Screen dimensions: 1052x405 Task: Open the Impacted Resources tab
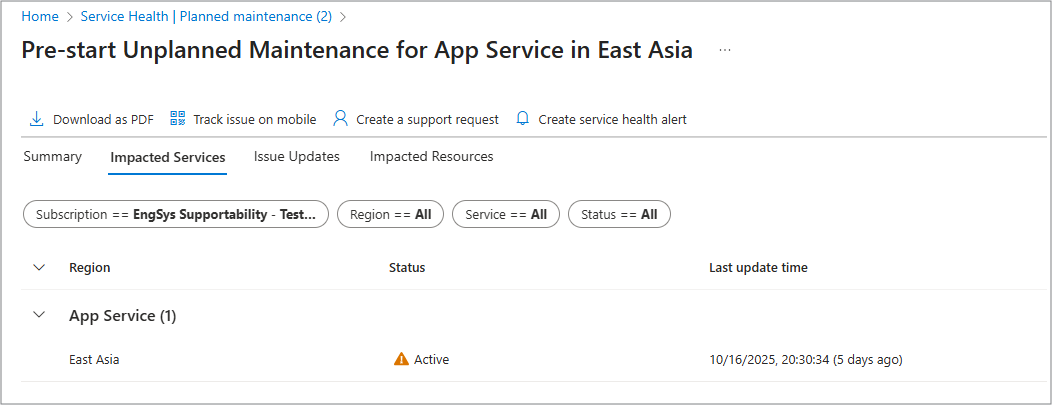[431, 157]
